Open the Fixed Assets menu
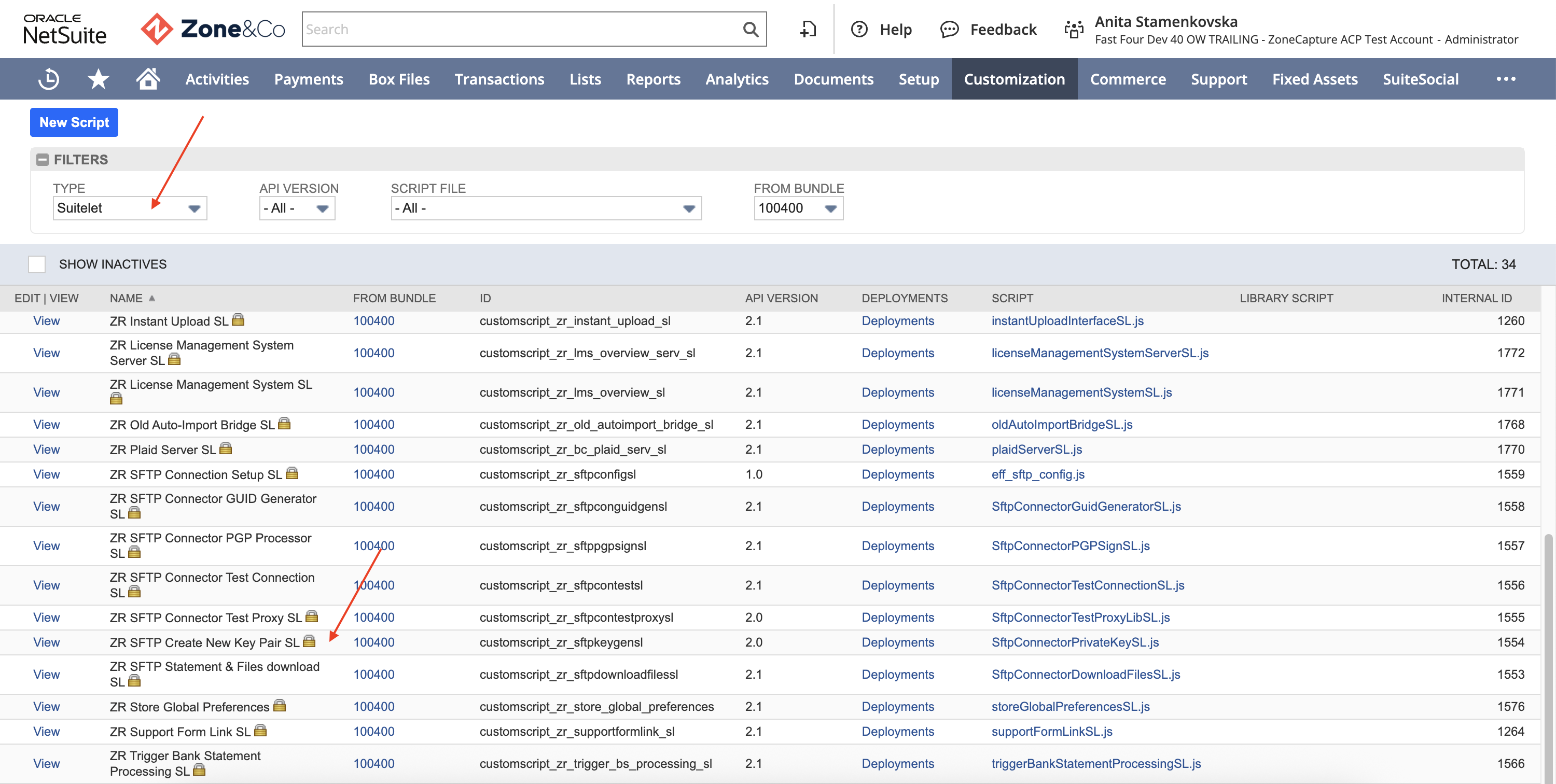The width and height of the screenshot is (1556, 784). (1314, 79)
